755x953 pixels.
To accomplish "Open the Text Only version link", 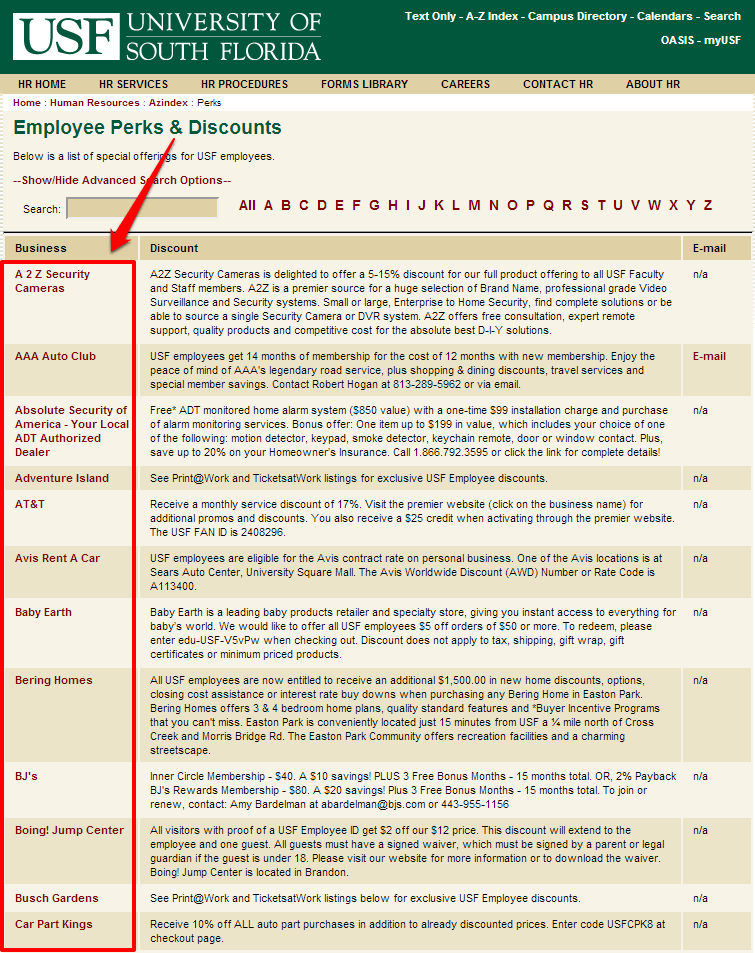I will 430,16.
